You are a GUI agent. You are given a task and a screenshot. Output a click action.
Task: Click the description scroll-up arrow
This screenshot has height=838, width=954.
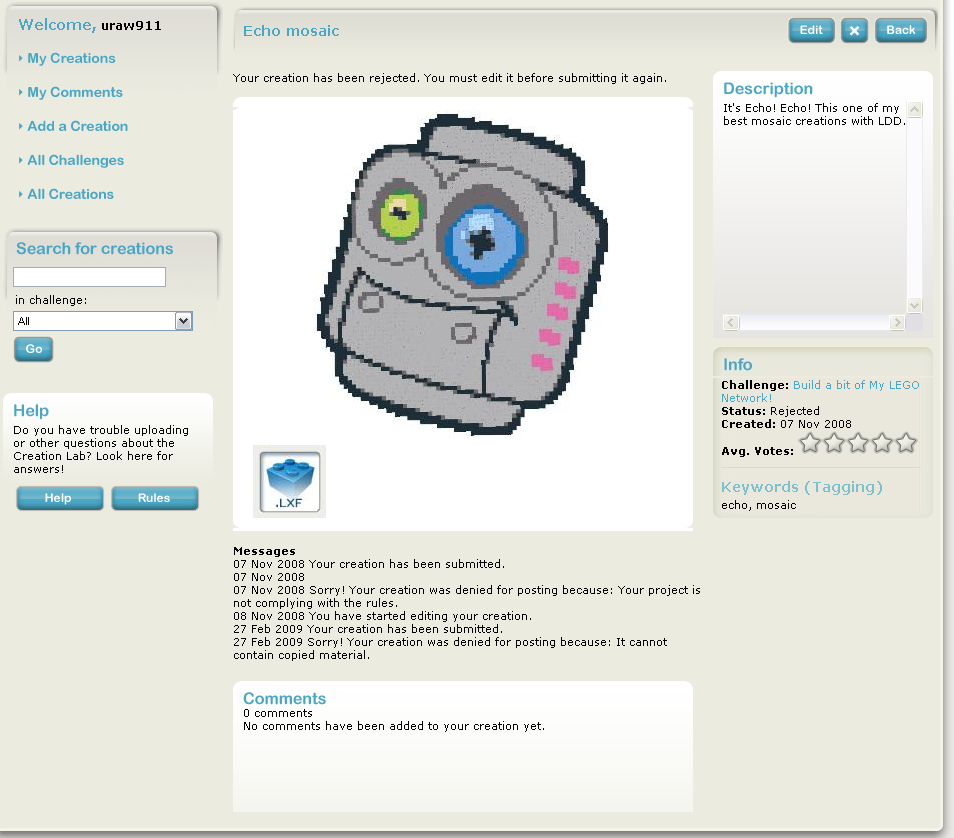point(914,110)
